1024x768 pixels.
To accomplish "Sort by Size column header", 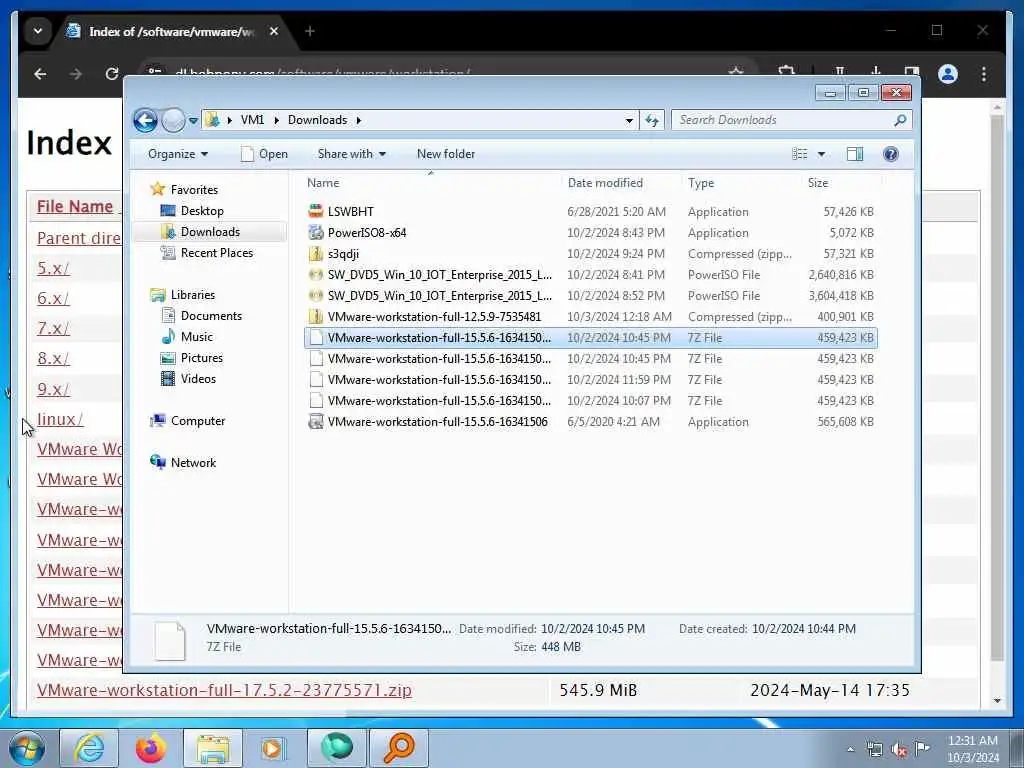I will [818, 183].
